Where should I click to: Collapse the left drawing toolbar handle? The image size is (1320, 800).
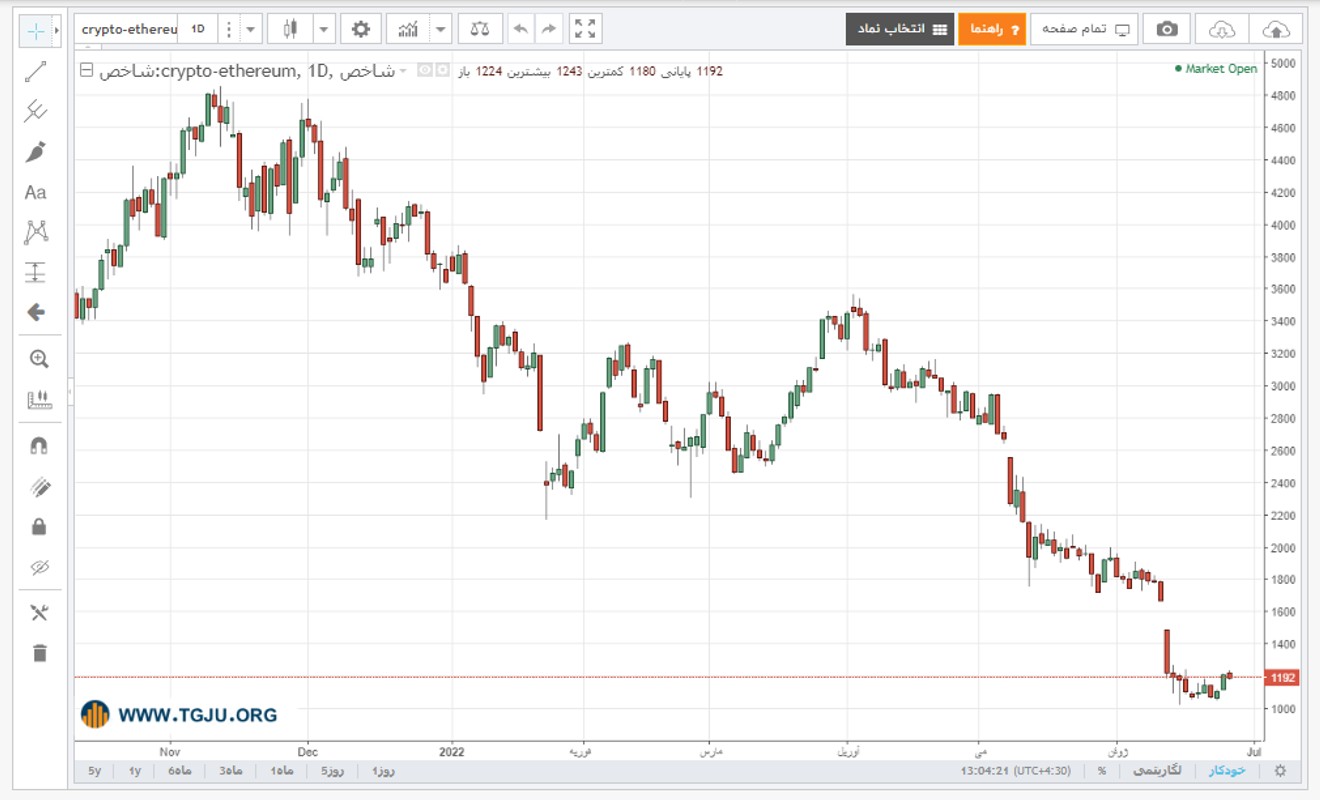pyautogui.click(x=70, y=393)
